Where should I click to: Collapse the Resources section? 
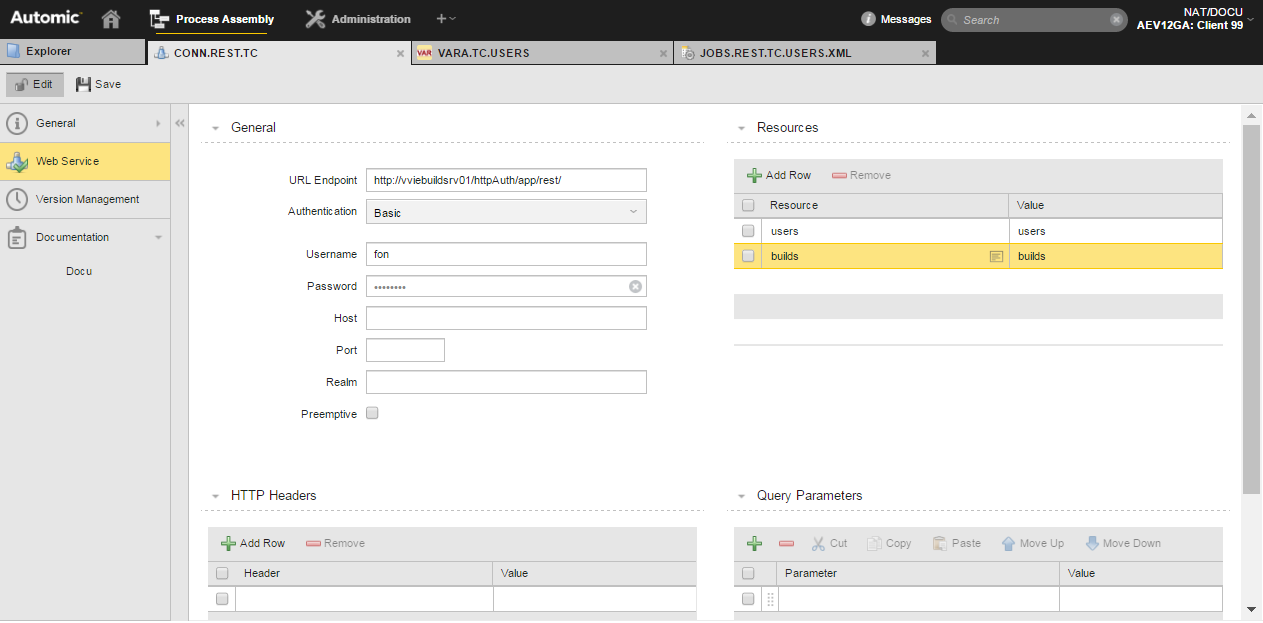pos(741,128)
